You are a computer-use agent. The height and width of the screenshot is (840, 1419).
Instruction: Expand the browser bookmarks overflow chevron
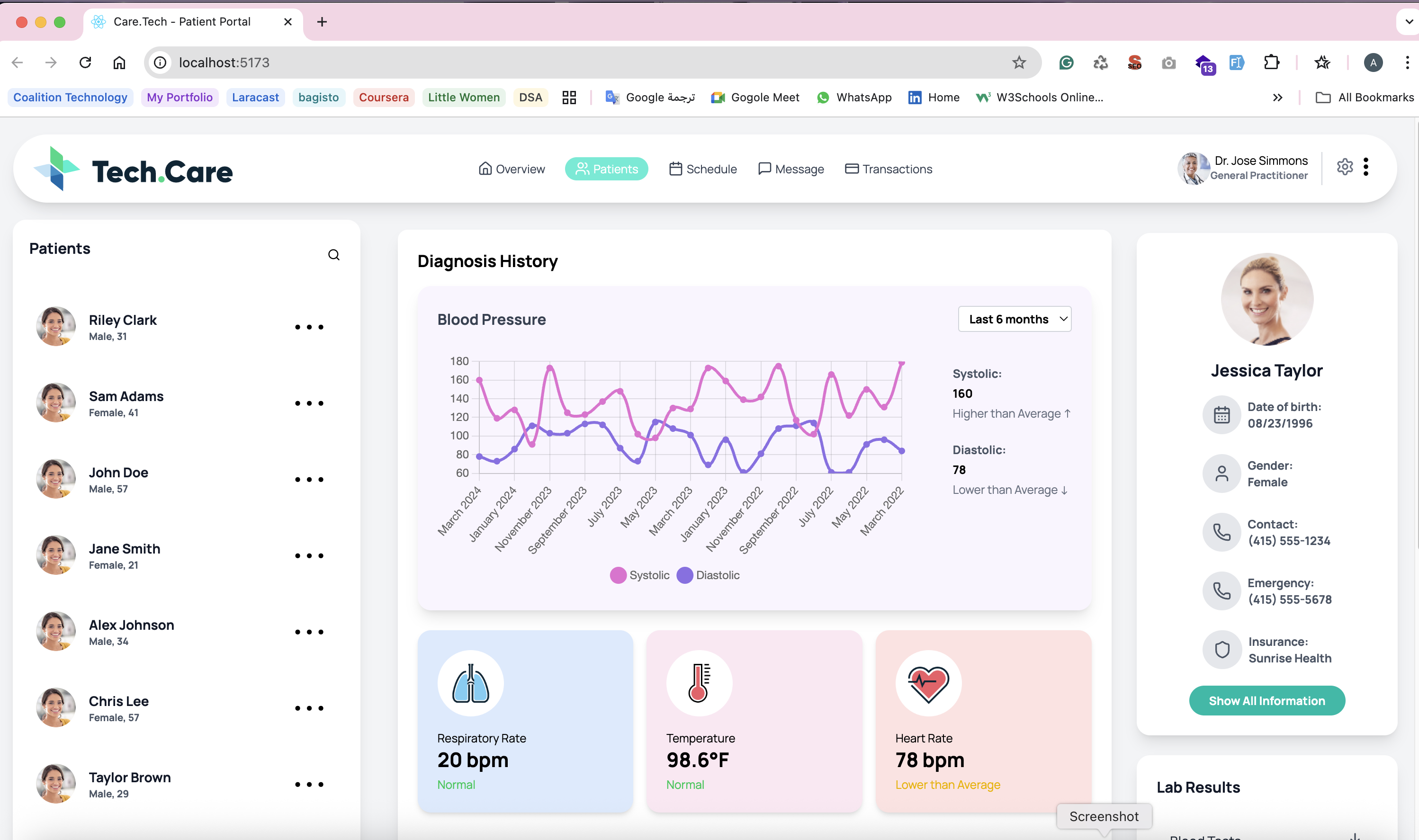click(1277, 97)
